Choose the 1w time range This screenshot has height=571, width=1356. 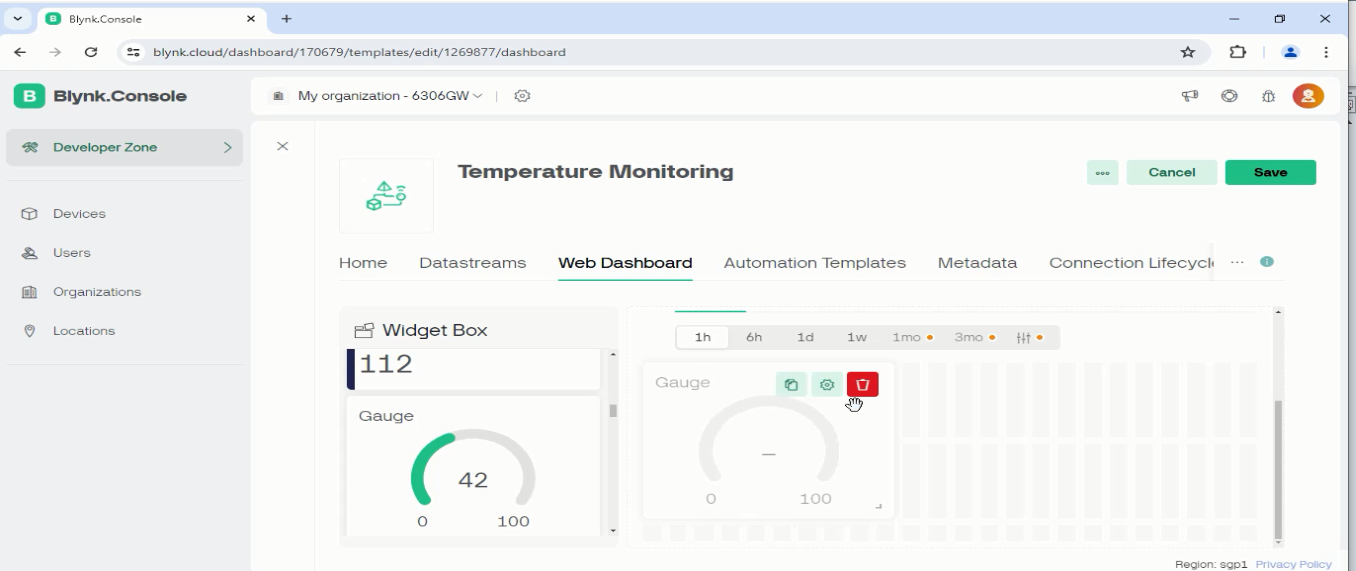pos(856,337)
